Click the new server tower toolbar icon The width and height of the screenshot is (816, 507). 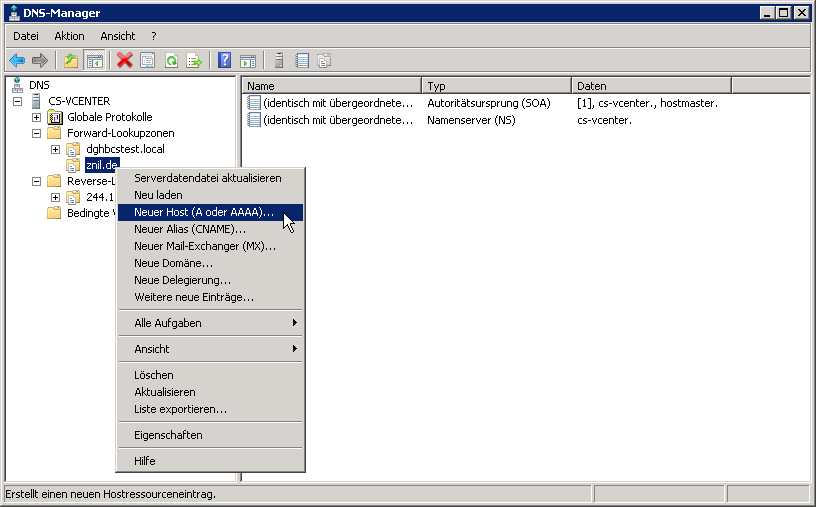tap(279, 61)
